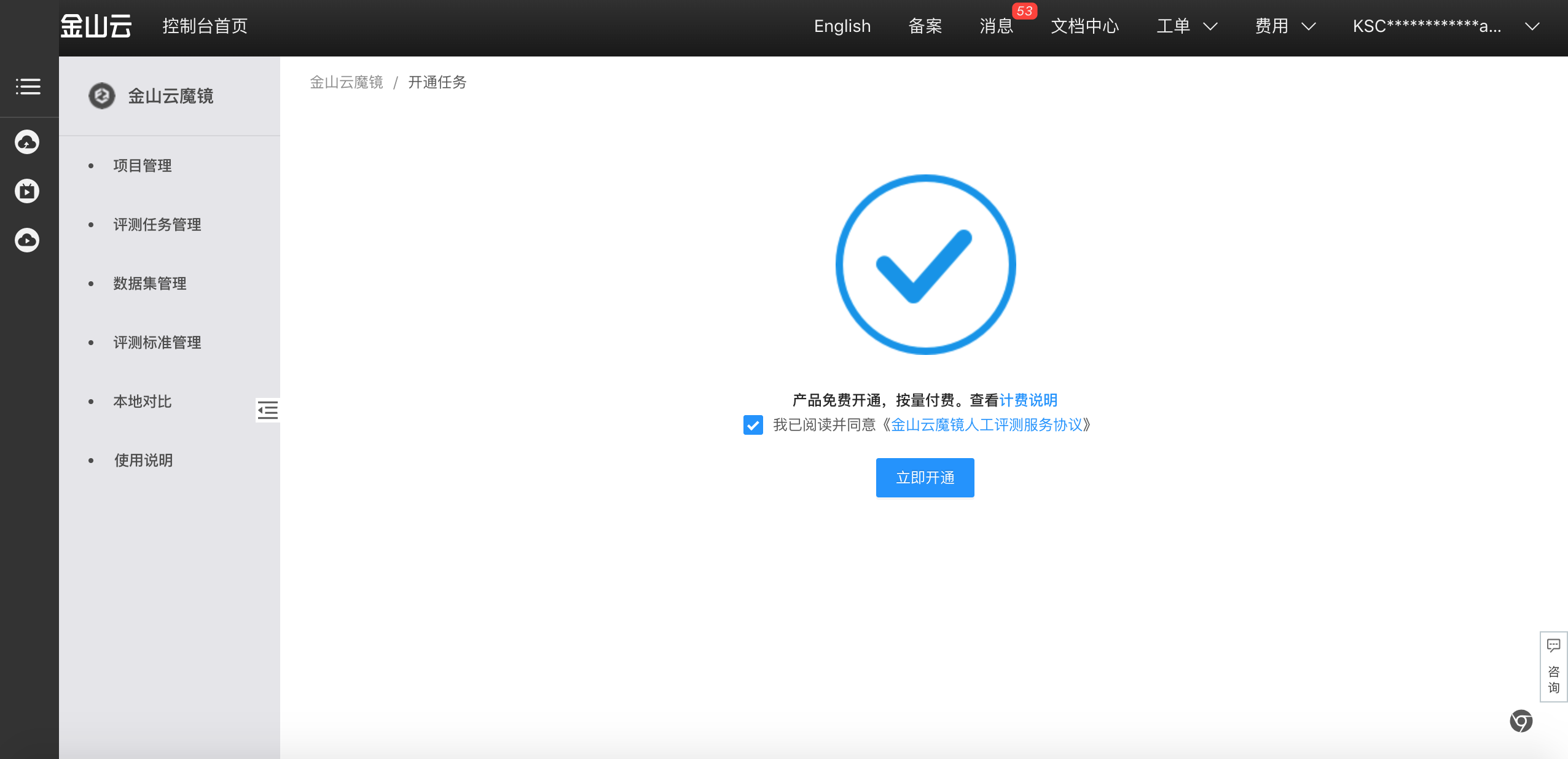
Task: Collapse the sidebar with the fold icon
Action: point(268,410)
